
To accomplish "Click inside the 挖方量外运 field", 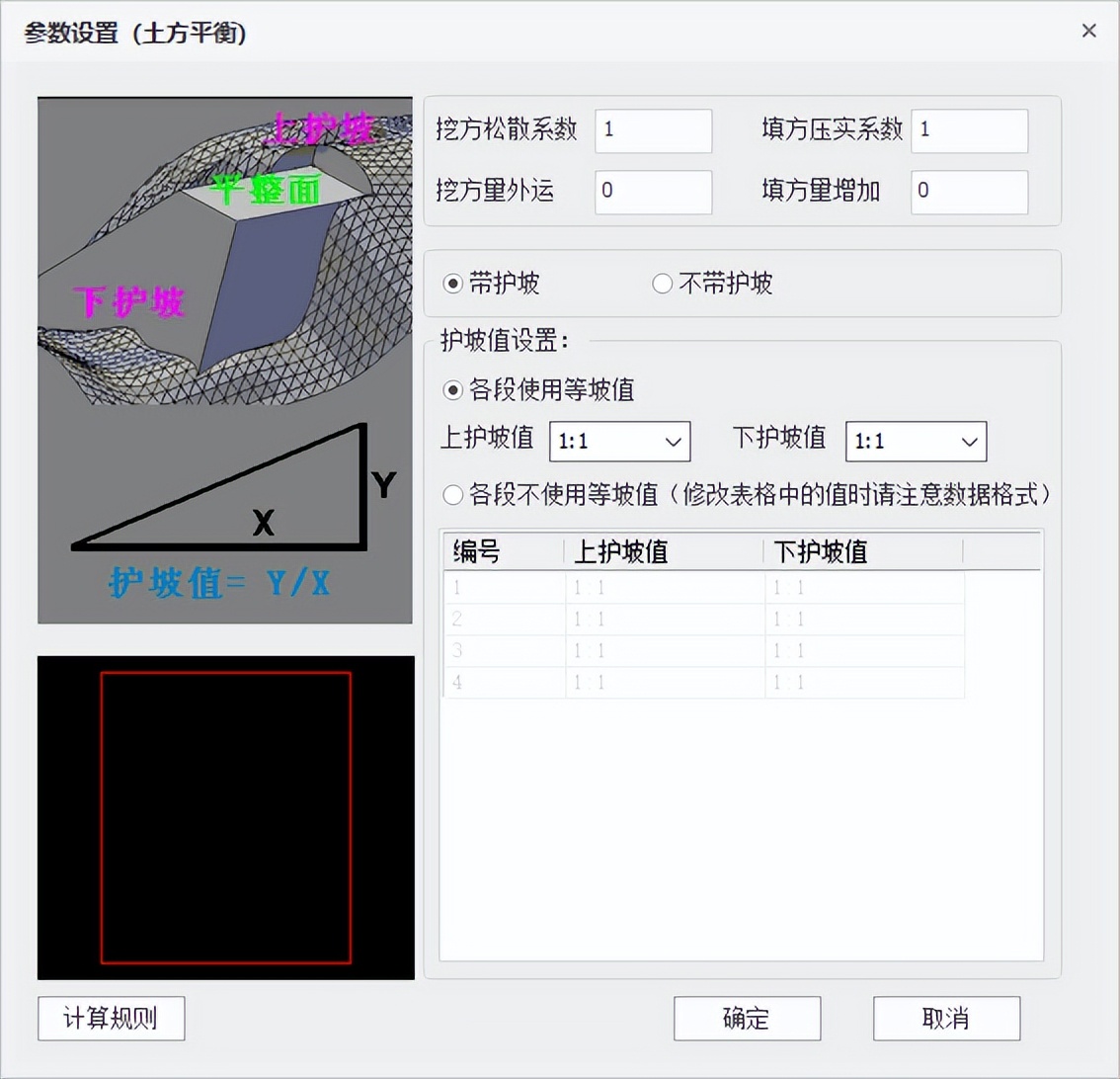I will pyautogui.click(x=653, y=192).
